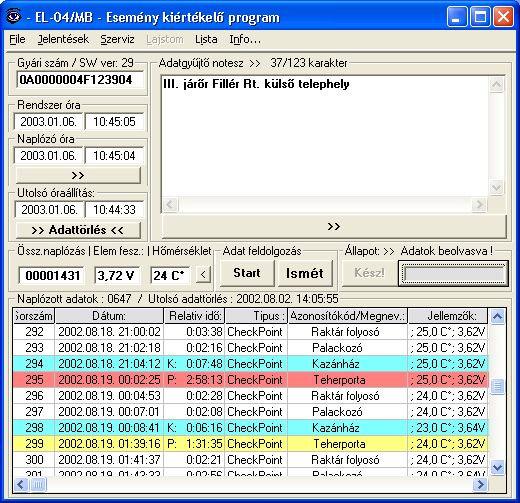Click the Állapot progress bar

[x=453, y=274]
